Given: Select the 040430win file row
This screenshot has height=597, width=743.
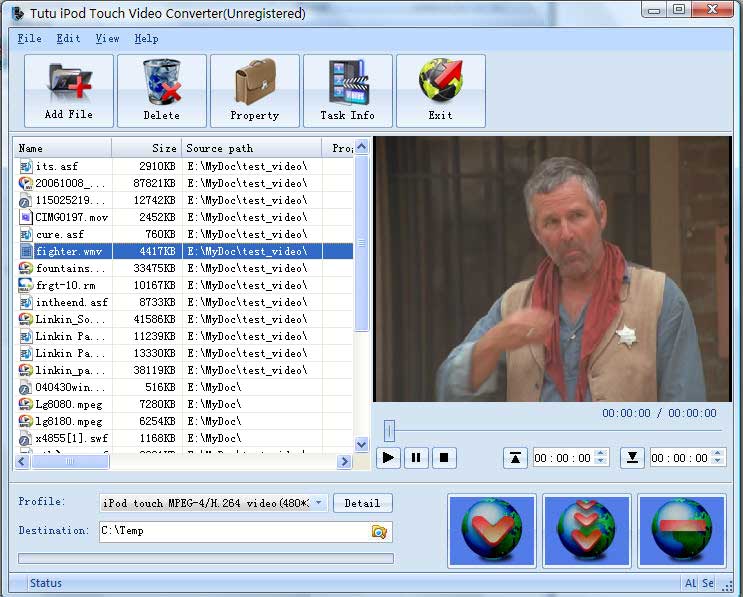Looking at the screenshot, I should click(185, 387).
